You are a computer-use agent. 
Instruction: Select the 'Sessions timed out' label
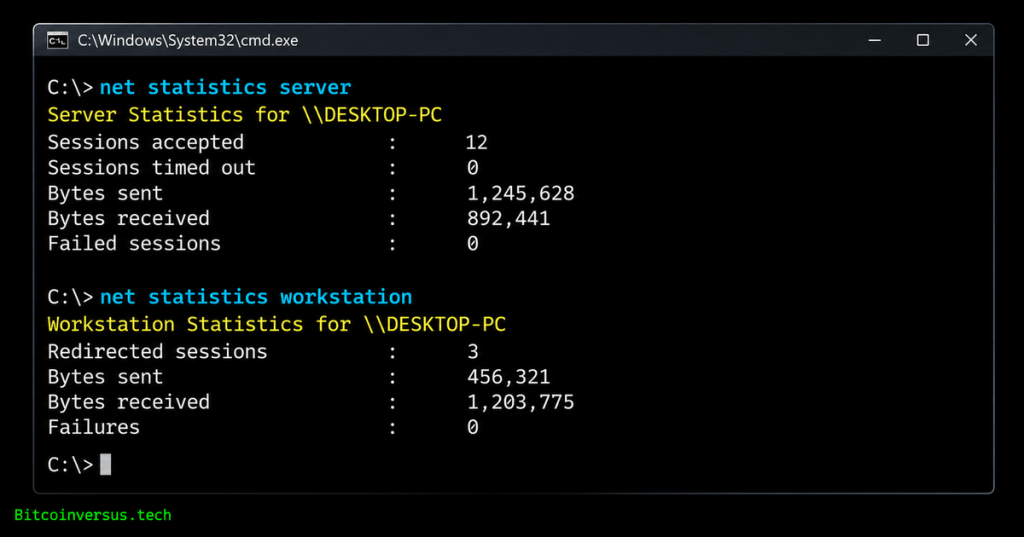click(x=152, y=168)
